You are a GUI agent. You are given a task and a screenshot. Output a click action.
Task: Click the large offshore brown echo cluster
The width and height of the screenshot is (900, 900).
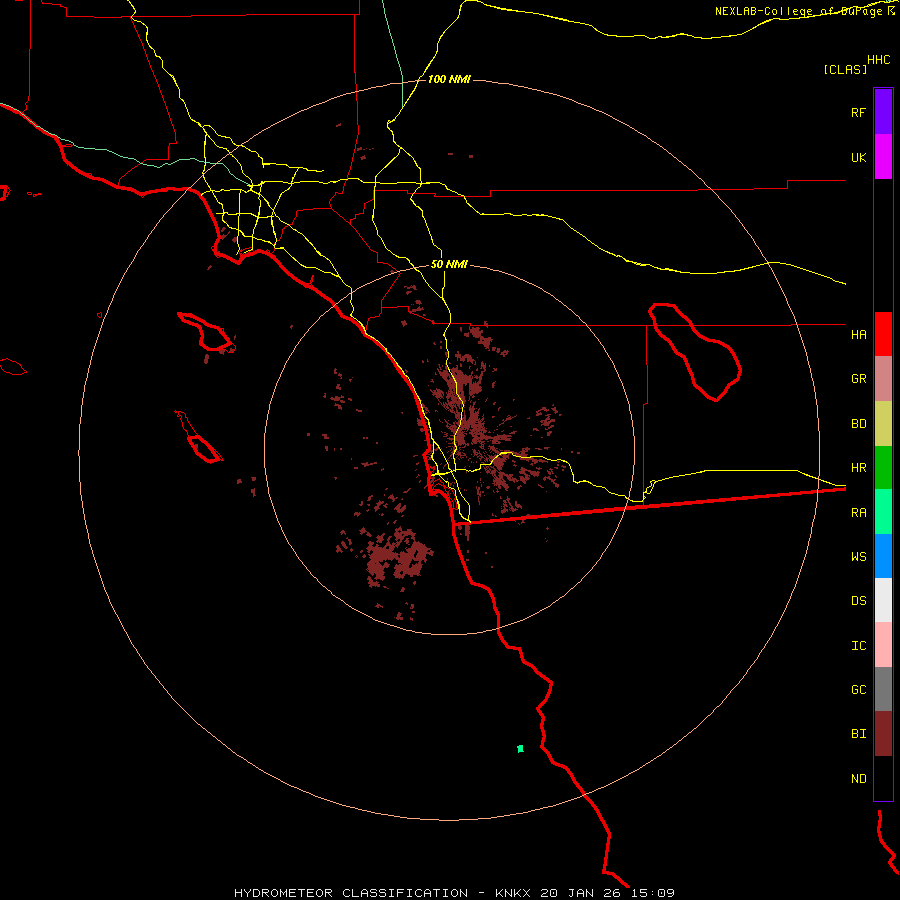[399, 556]
